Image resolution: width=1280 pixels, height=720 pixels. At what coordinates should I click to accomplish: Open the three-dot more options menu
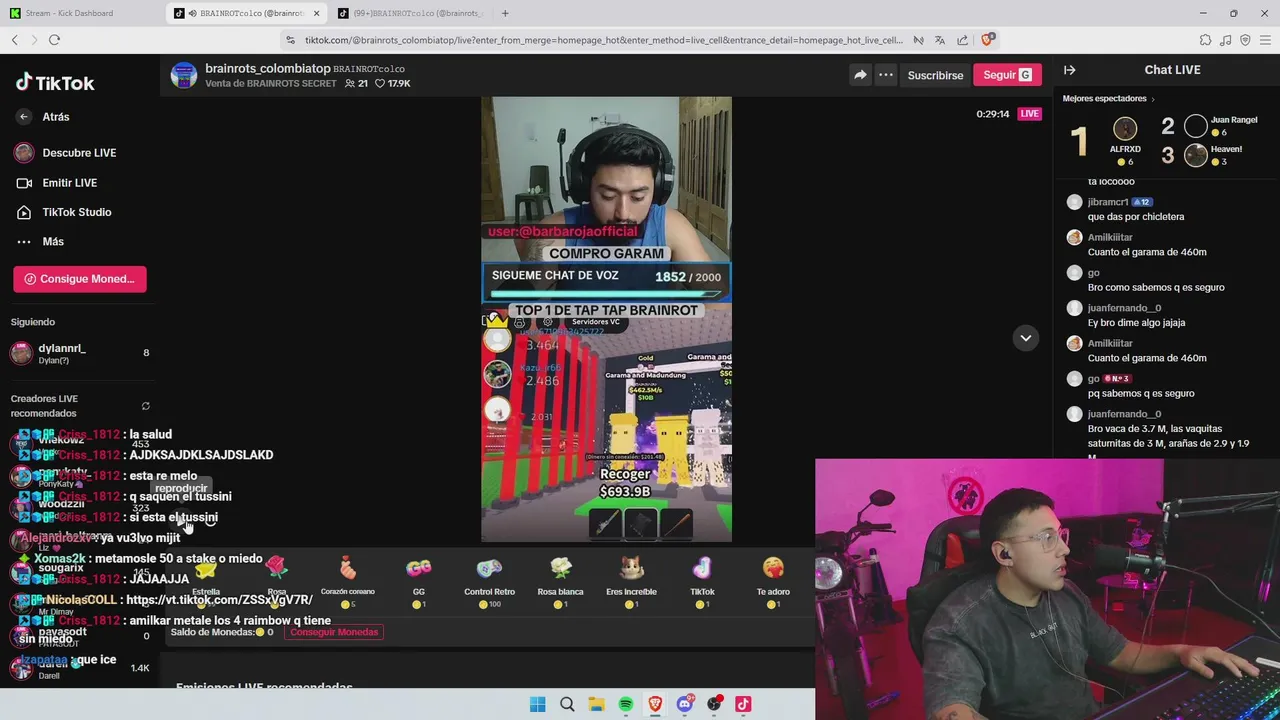[886, 75]
